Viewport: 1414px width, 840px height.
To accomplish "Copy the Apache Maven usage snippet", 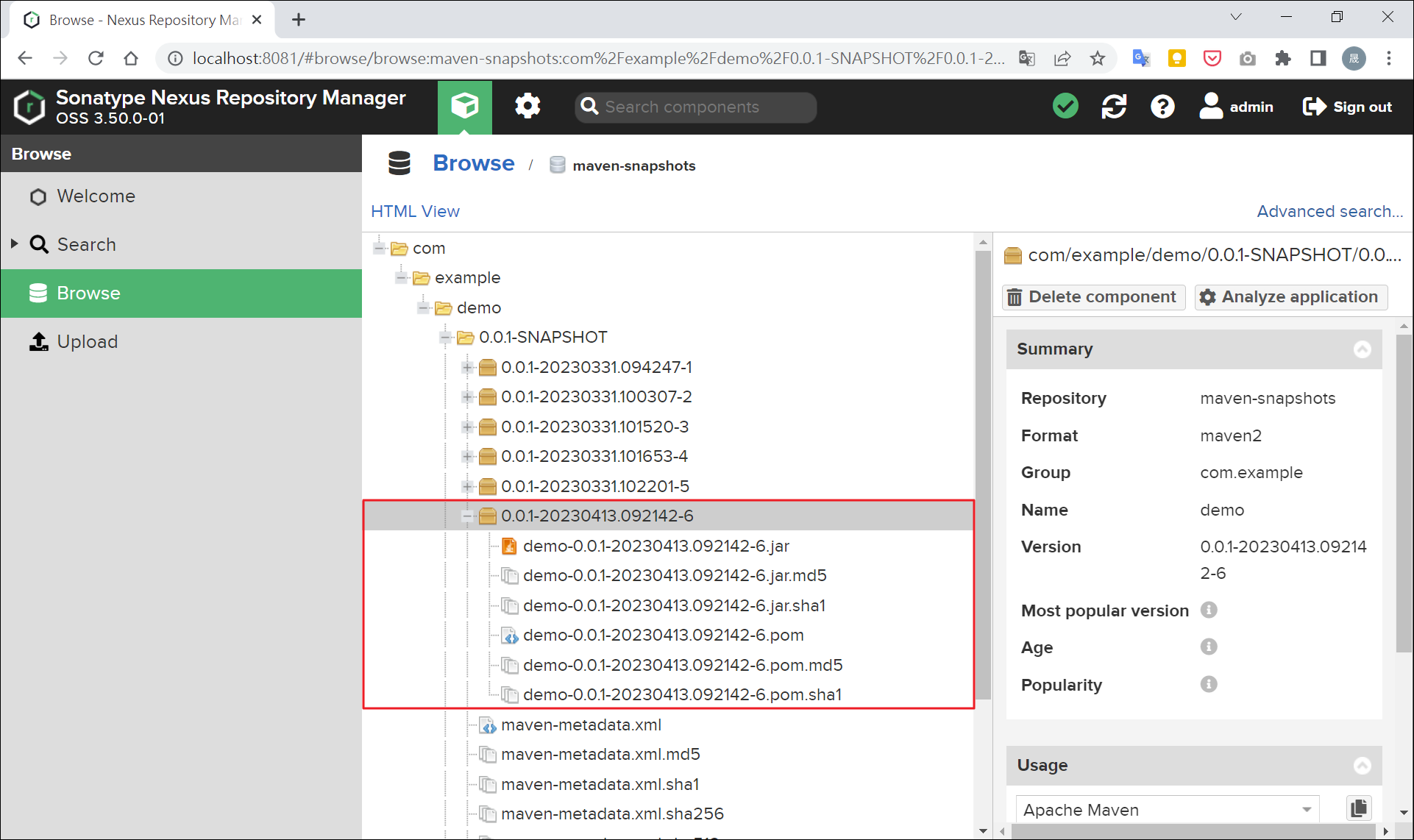I will (1358, 808).
